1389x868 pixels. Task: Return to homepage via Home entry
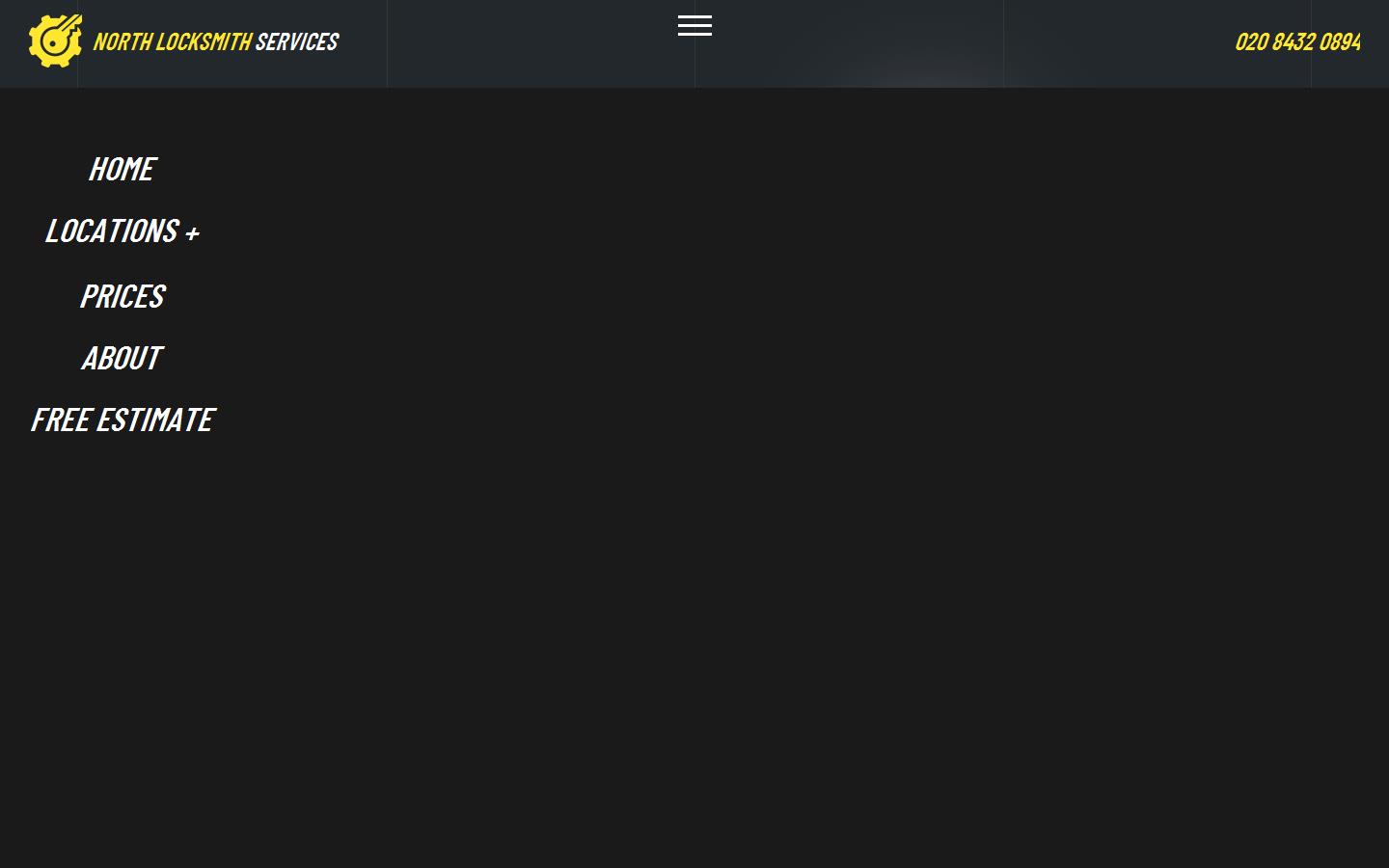(123, 169)
